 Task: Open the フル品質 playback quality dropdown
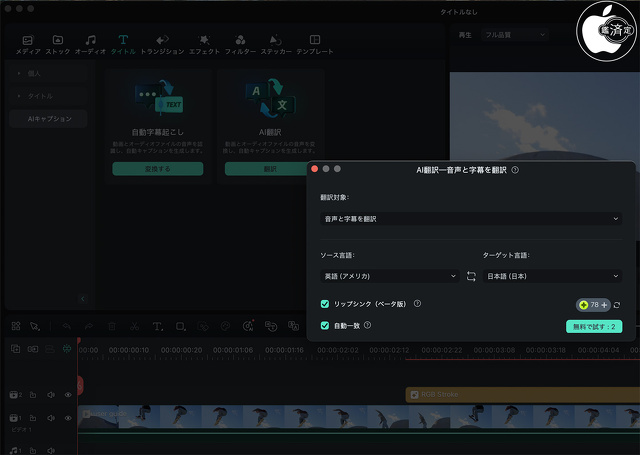pyautogui.click(x=514, y=35)
